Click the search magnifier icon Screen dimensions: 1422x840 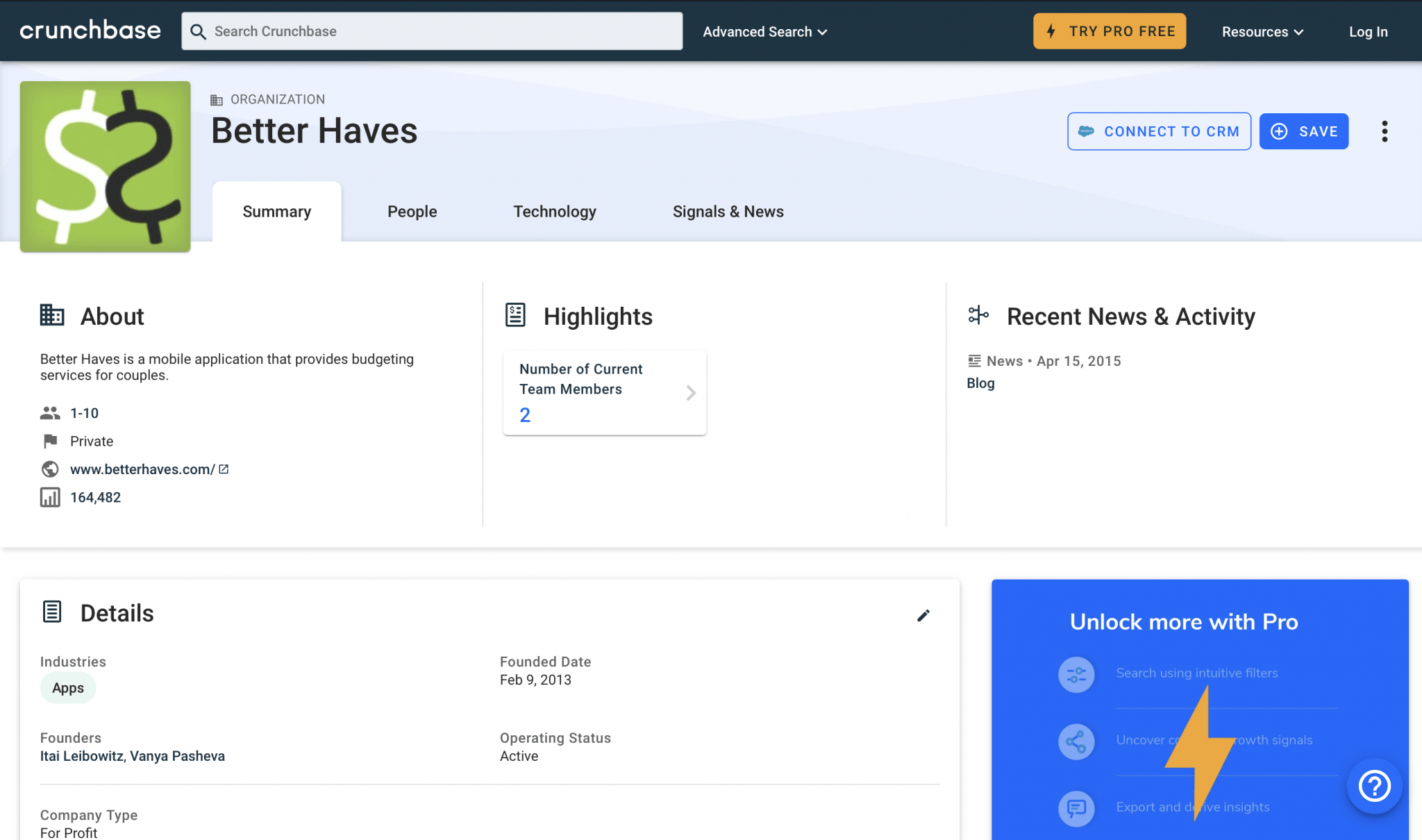pyautogui.click(x=198, y=32)
